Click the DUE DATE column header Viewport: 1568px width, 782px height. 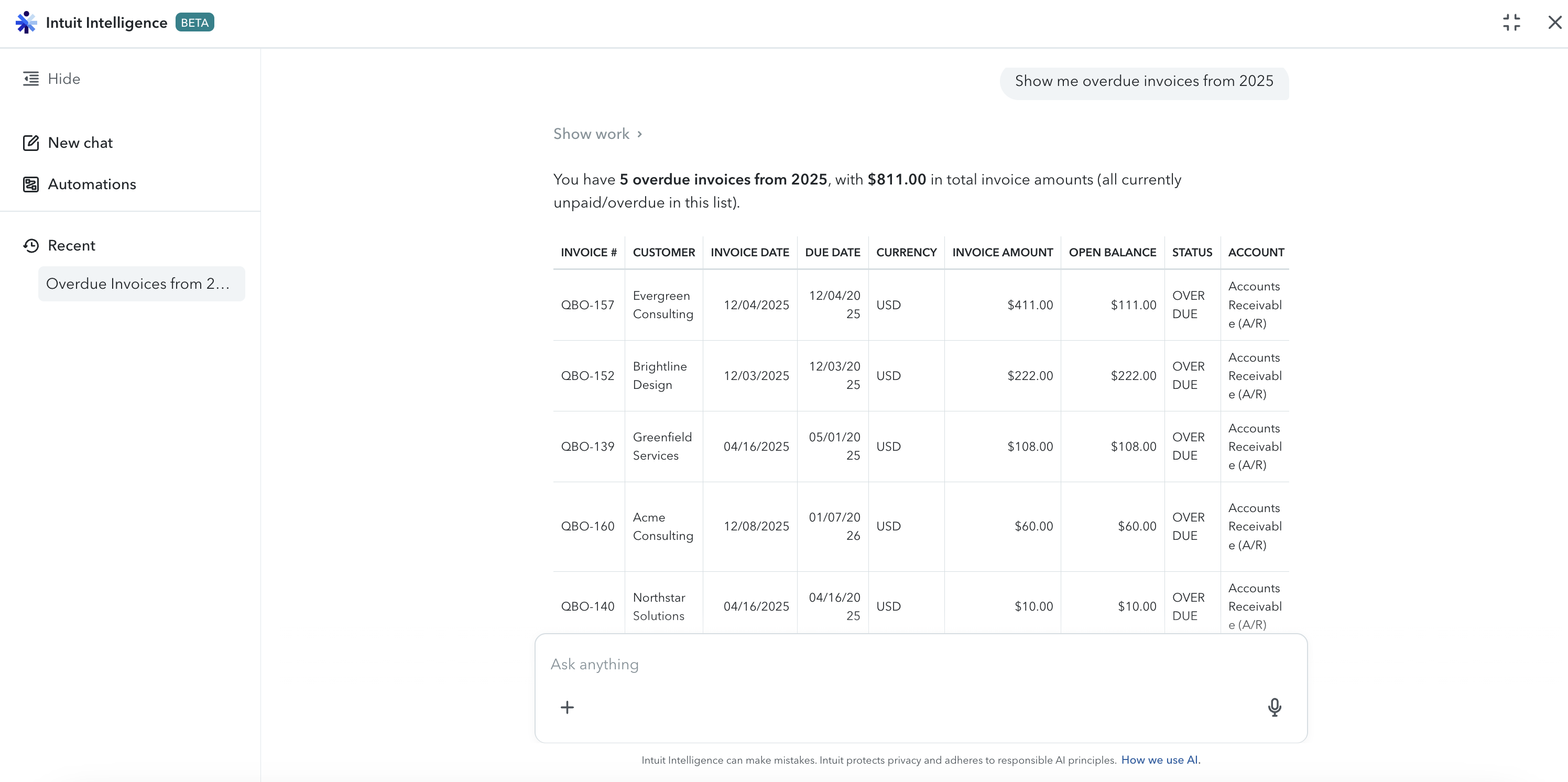(x=832, y=253)
